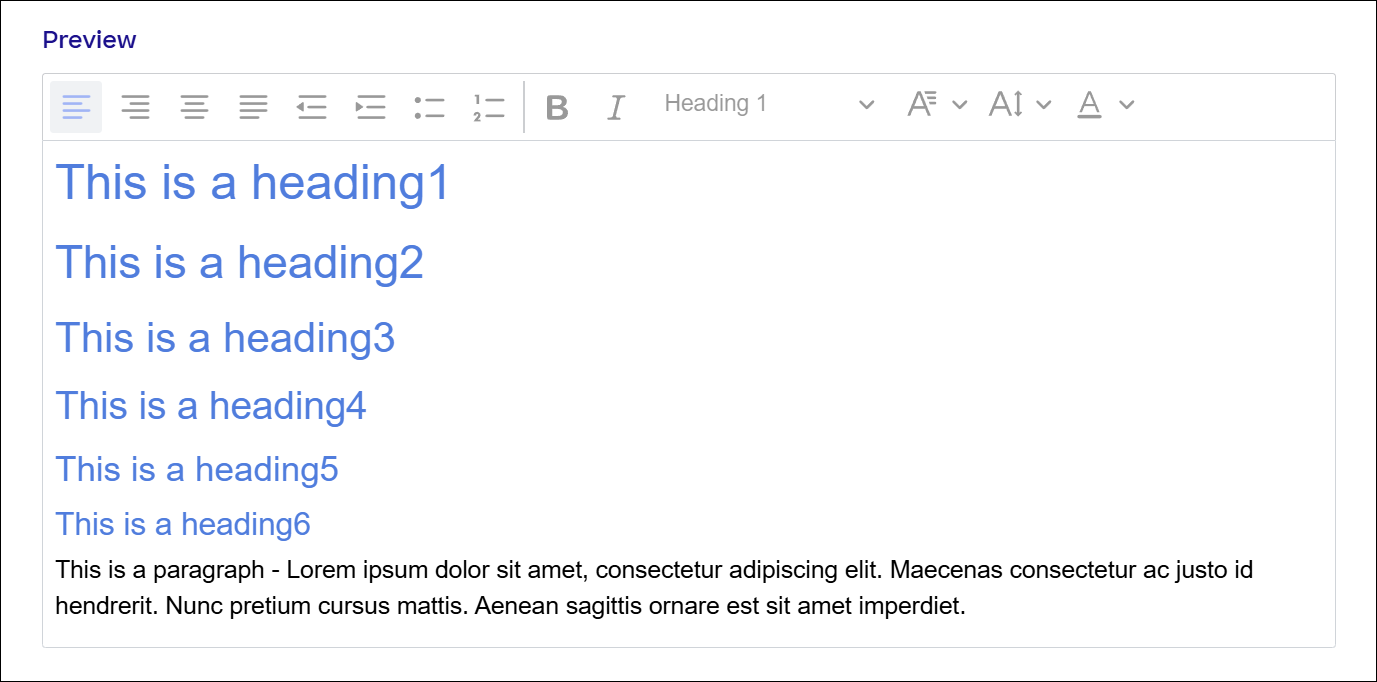Click inside the Lorem ipsum paragraph

[x=600, y=588]
